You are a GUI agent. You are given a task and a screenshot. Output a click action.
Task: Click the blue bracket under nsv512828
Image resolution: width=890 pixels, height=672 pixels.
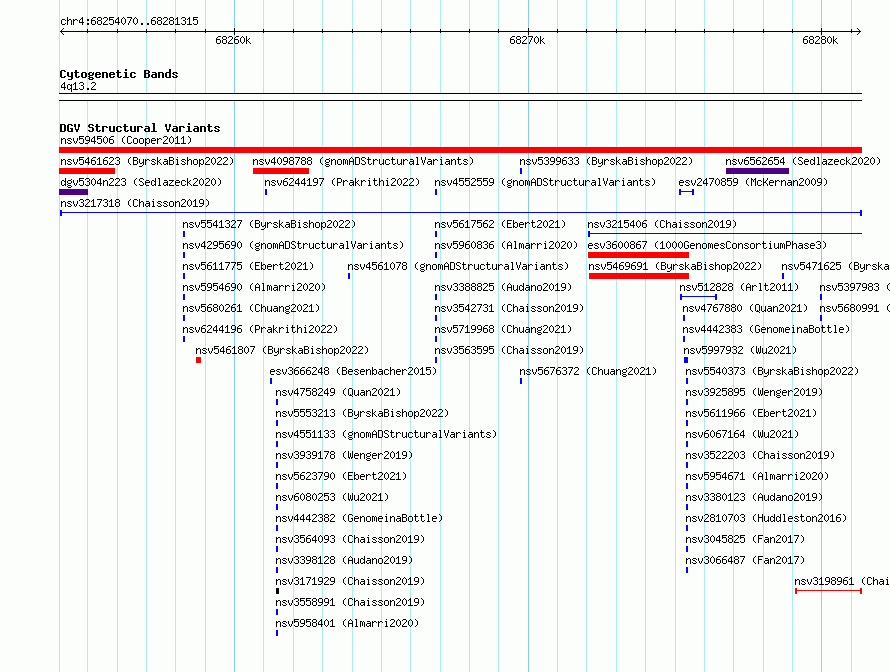698,297
